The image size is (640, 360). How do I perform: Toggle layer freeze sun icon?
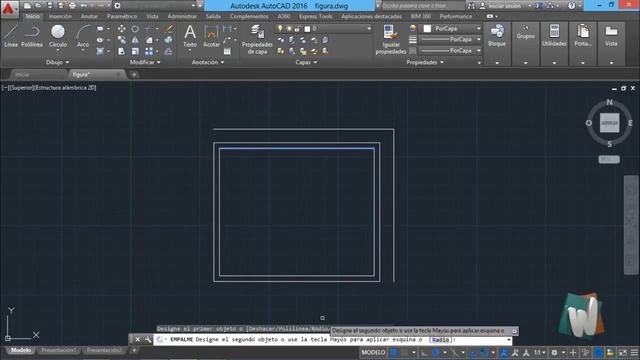point(289,29)
